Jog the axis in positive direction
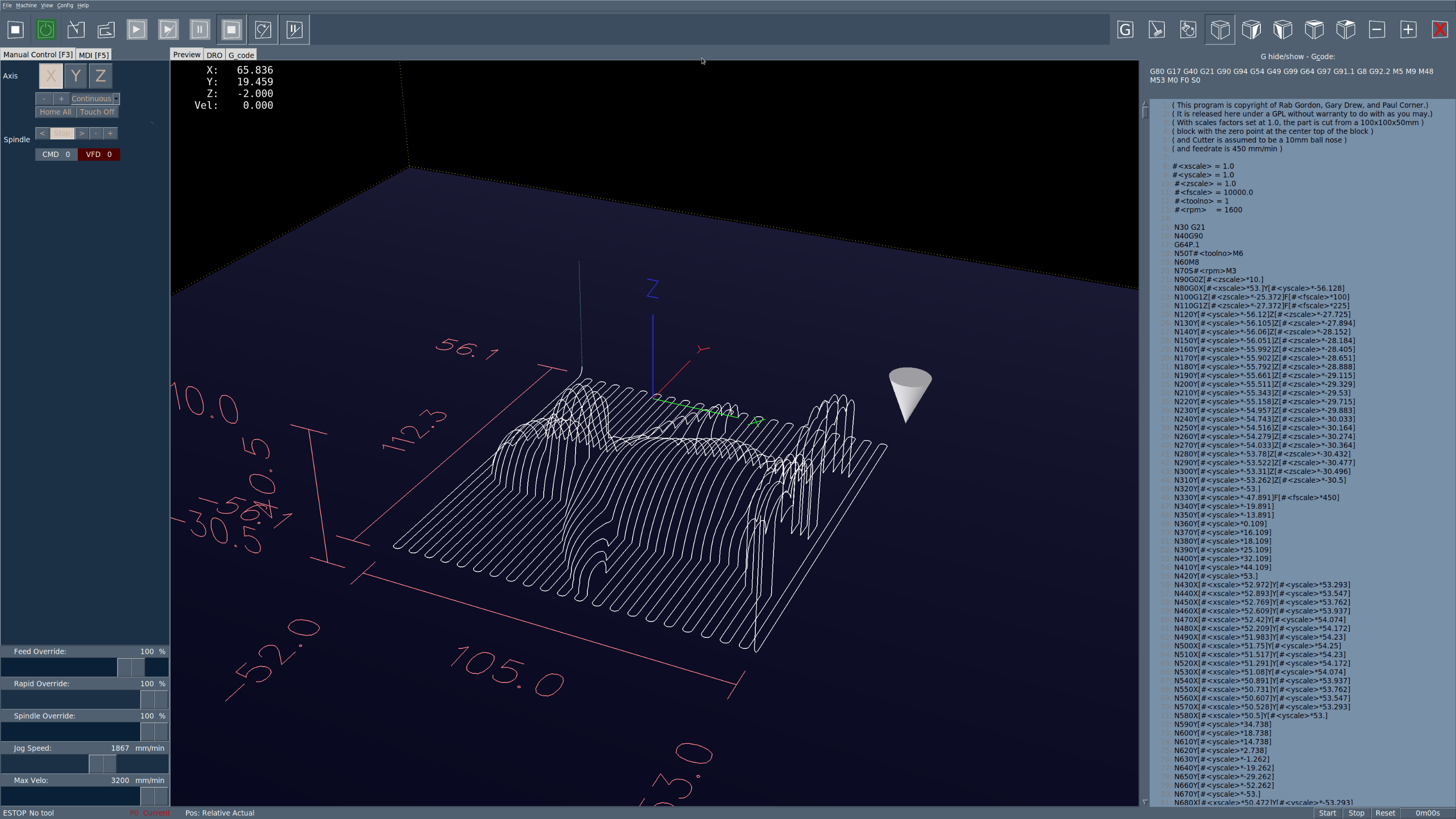 click(61, 98)
